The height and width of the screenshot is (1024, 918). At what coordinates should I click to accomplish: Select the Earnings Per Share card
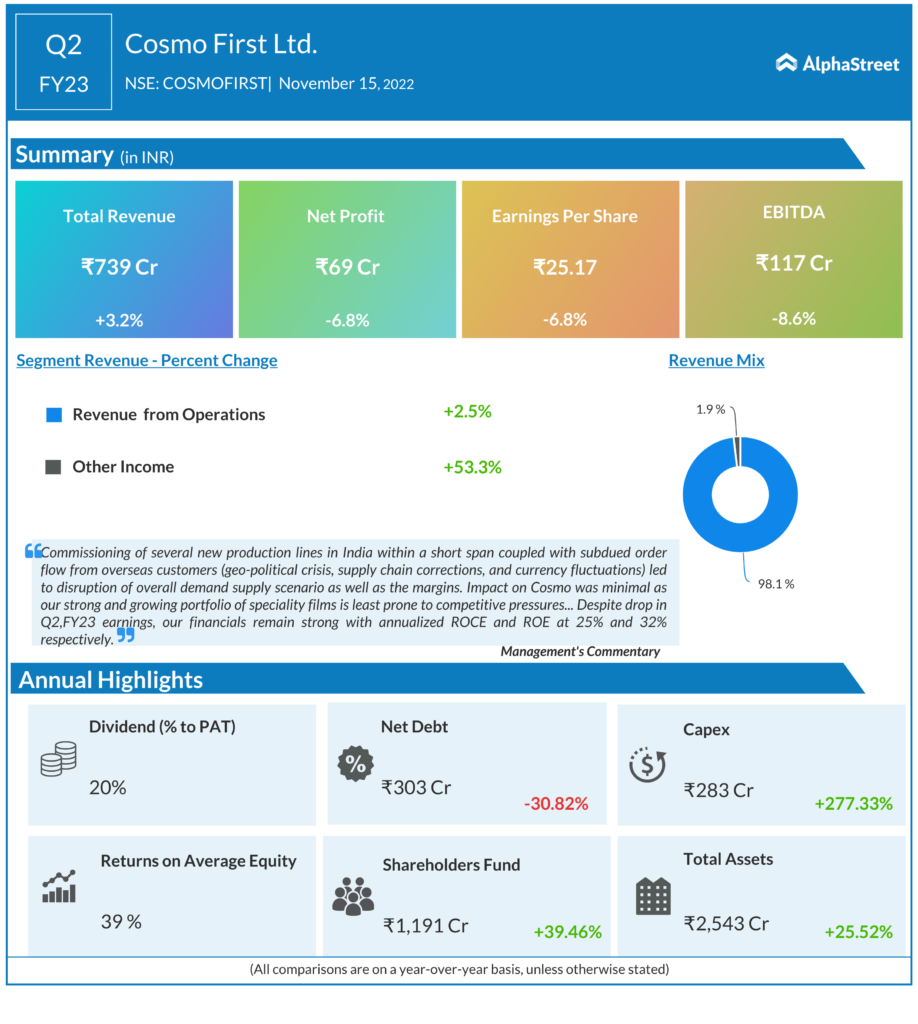coord(569,259)
